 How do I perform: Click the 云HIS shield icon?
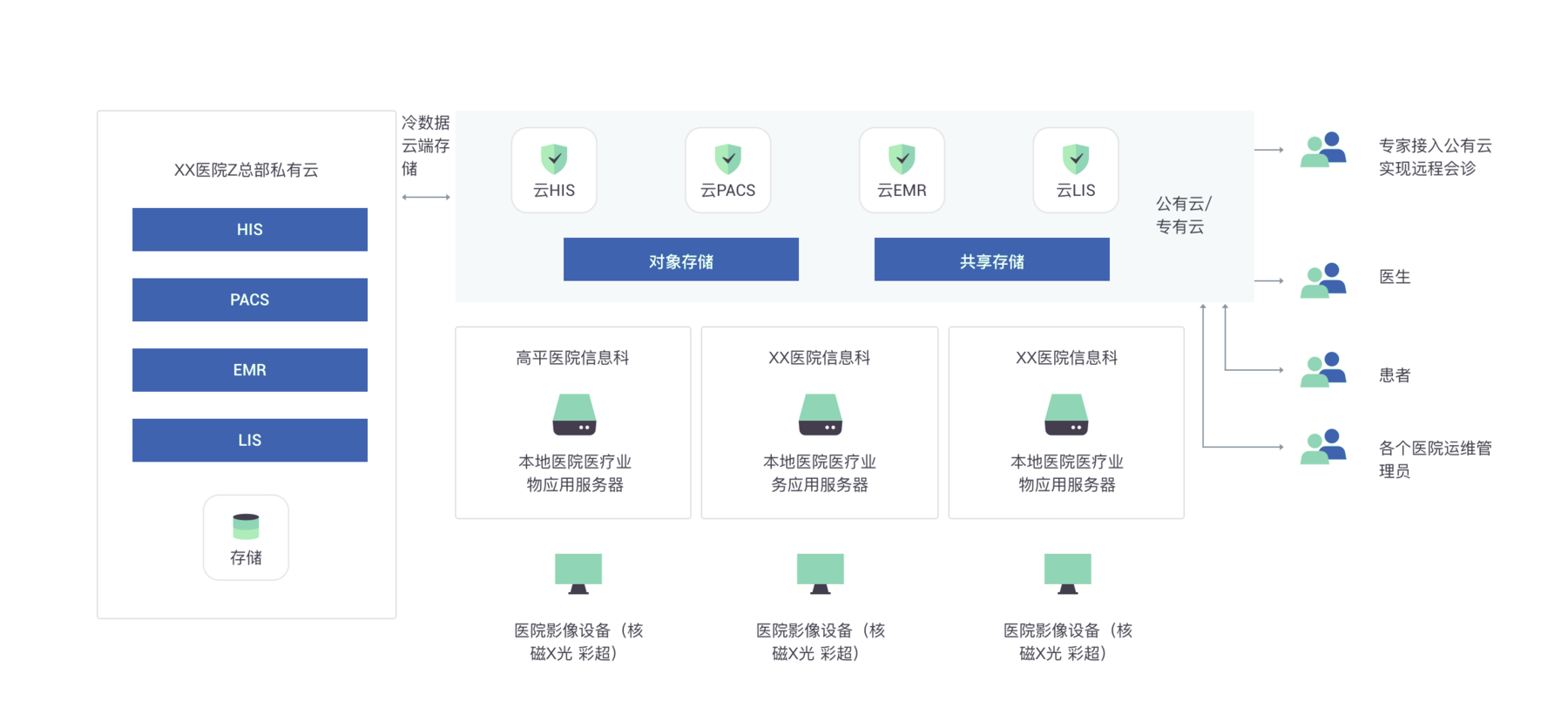click(x=554, y=158)
